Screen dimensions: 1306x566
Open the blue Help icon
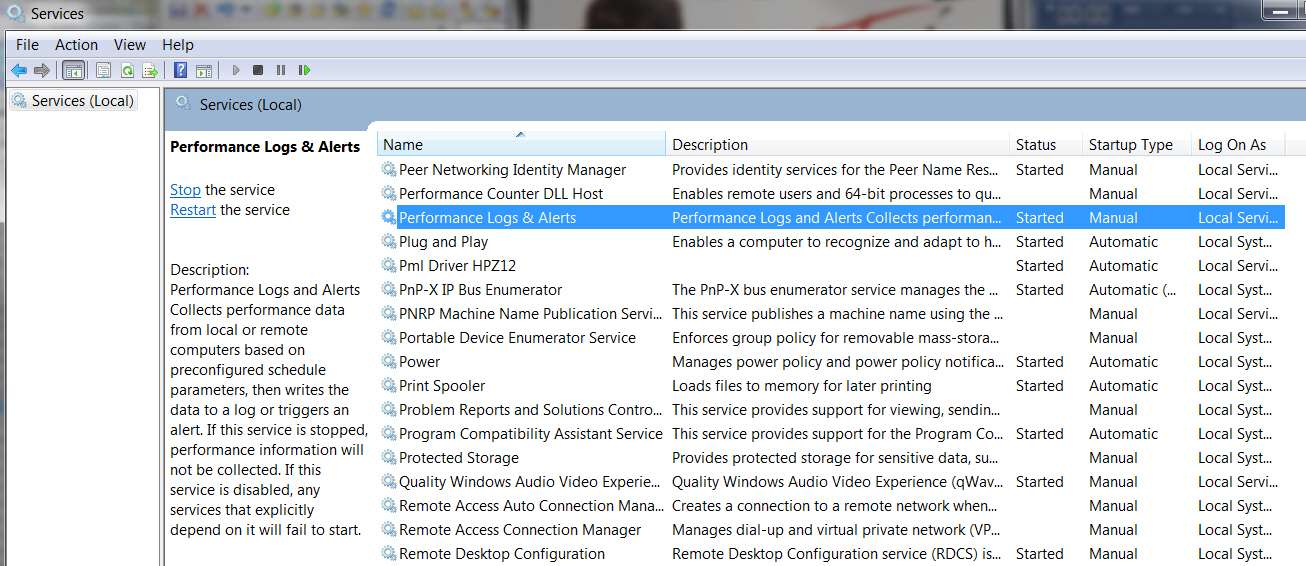[x=180, y=70]
